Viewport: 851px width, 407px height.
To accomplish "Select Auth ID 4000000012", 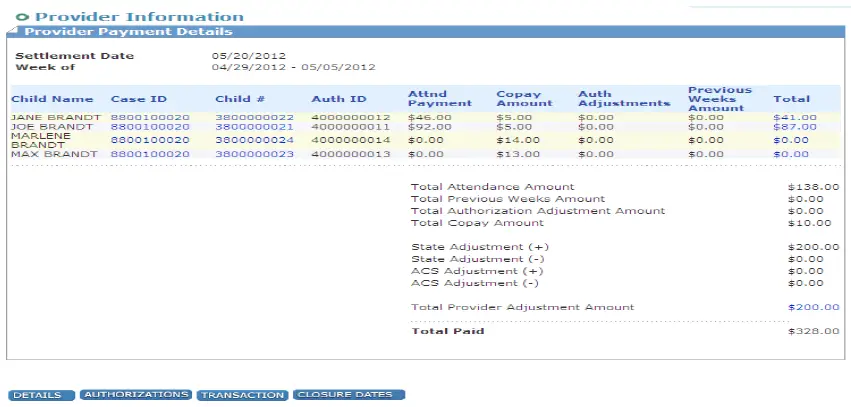I will [x=351, y=117].
